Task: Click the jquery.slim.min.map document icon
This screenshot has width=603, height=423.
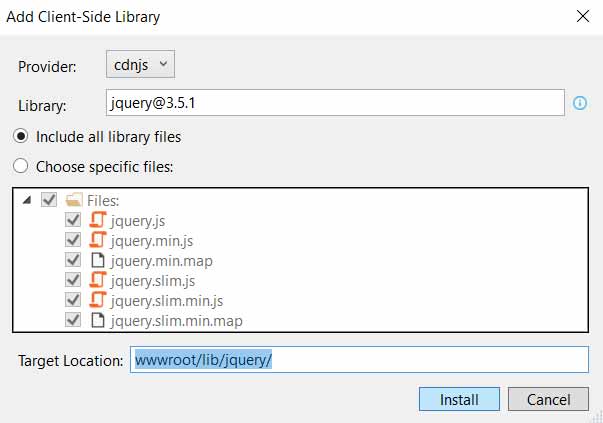Action: coord(98,320)
